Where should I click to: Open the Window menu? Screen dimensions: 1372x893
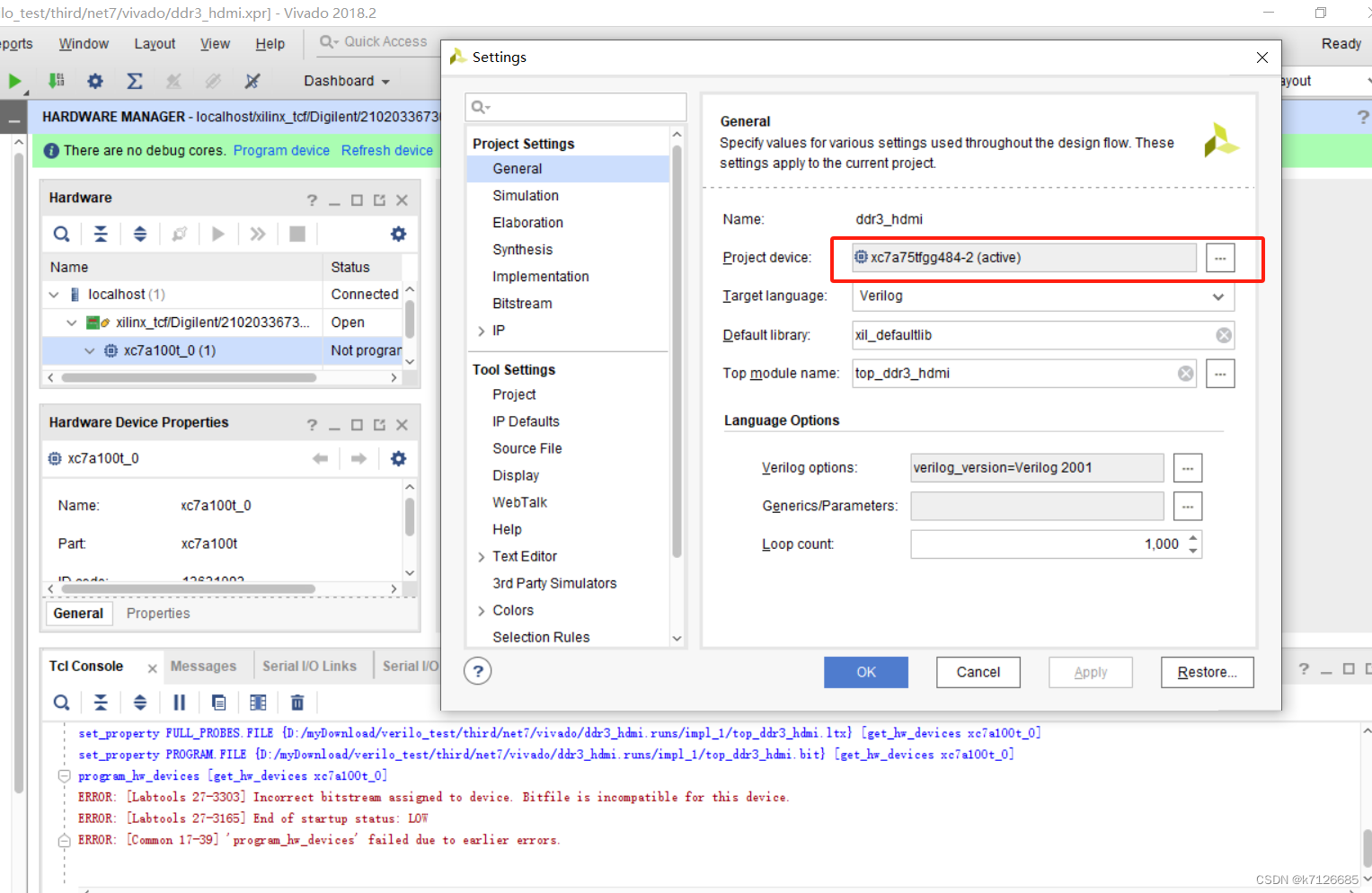click(x=84, y=43)
